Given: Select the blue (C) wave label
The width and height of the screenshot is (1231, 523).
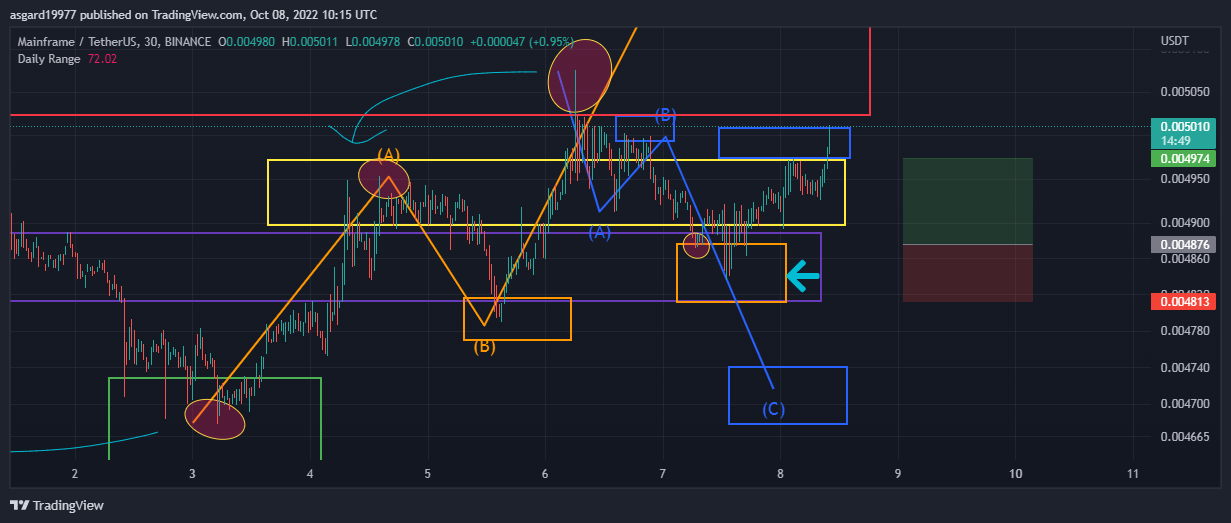Looking at the screenshot, I should [x=774, y=409].
